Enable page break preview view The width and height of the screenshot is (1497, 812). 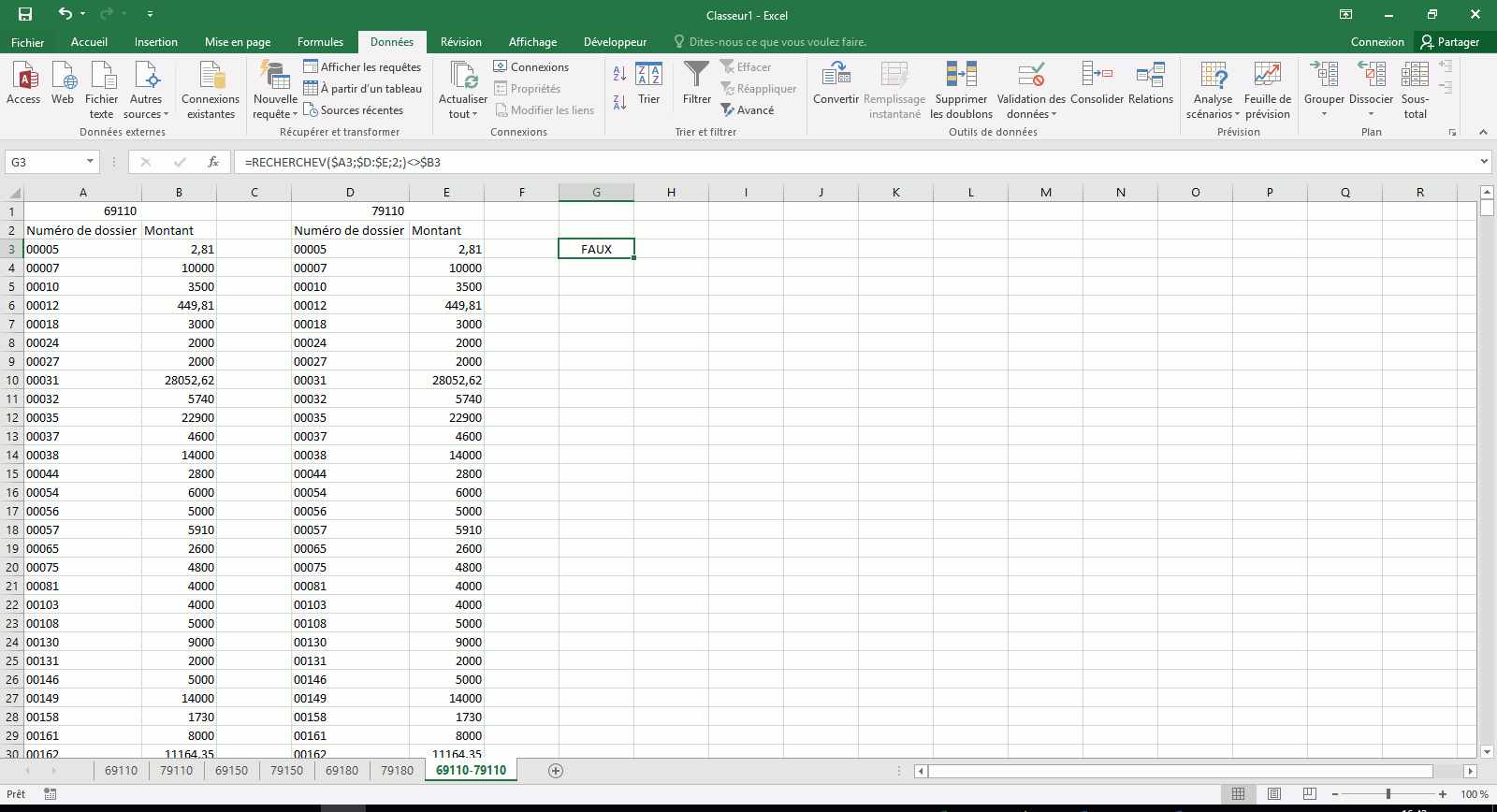(x=1310, y=794)
